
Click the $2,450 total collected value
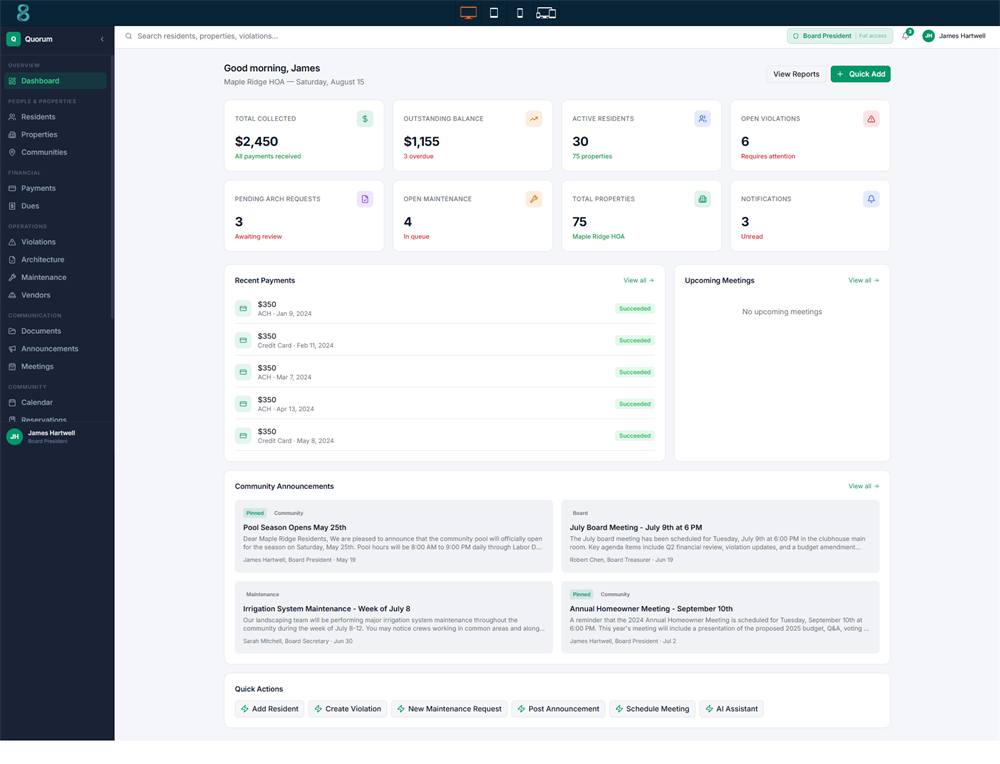click(x=256, y=142)
